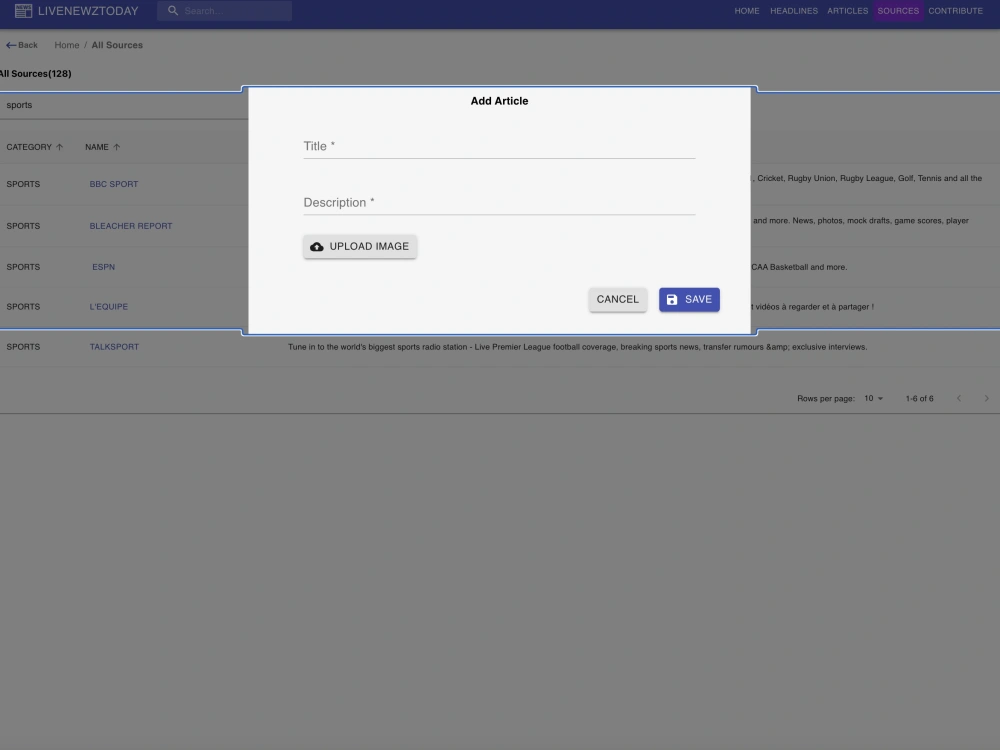The image size is (1000, 750).
Task: Open the L'Equipe source link
Action: pos(108,307)
